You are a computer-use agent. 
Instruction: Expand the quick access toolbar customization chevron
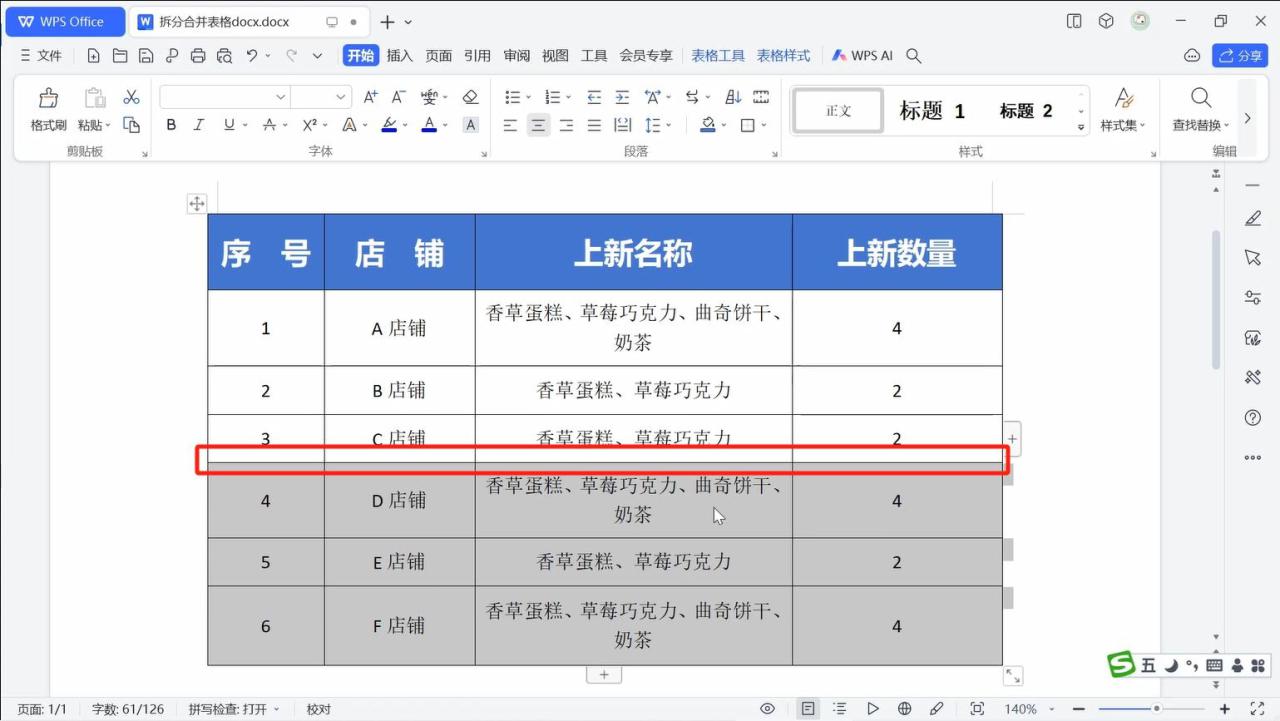pos(318,56)
